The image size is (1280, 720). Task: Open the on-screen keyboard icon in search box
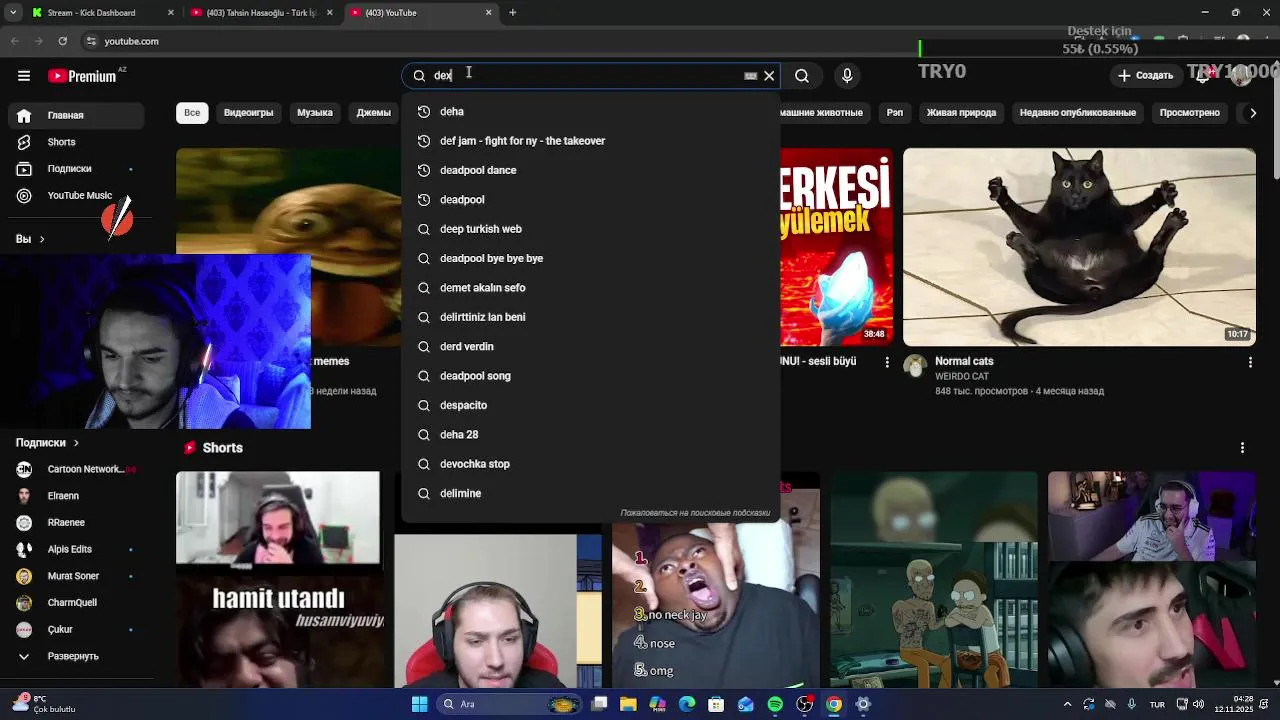(x=750, y=76)
